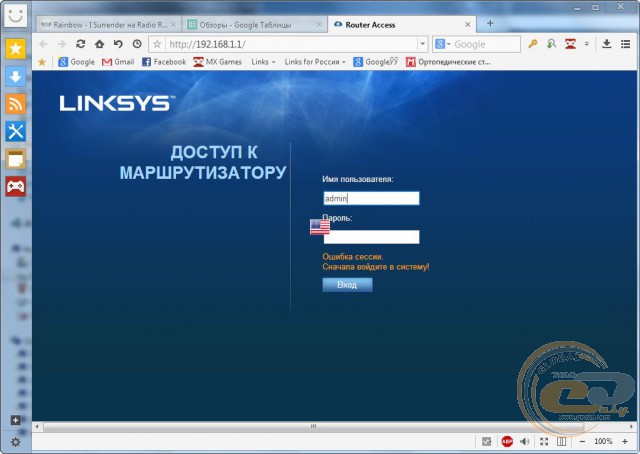
Task: Click the Adblock Plus status icon
Action: pyautogui.click(x=507, y=441)
